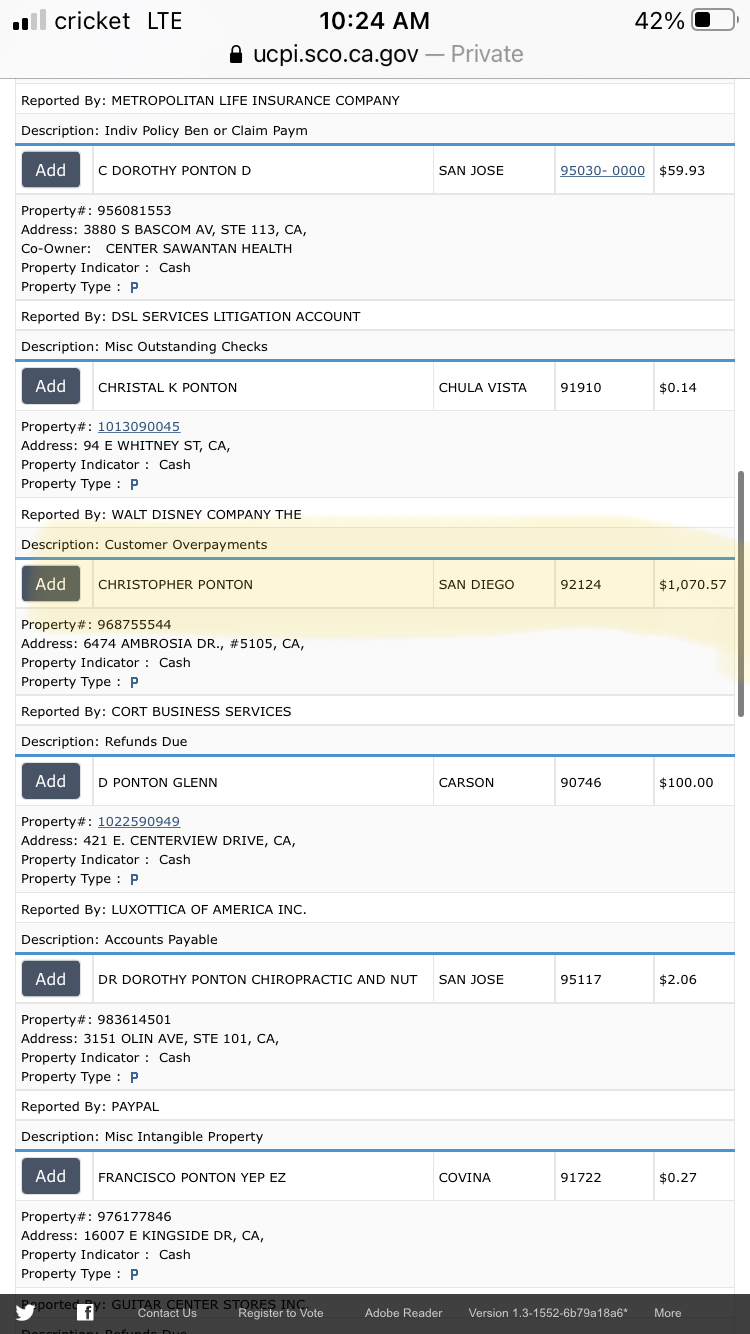Select the $1,070.57 amount cell
Screen dimensions: 750x1334
[x=694, y=584]
